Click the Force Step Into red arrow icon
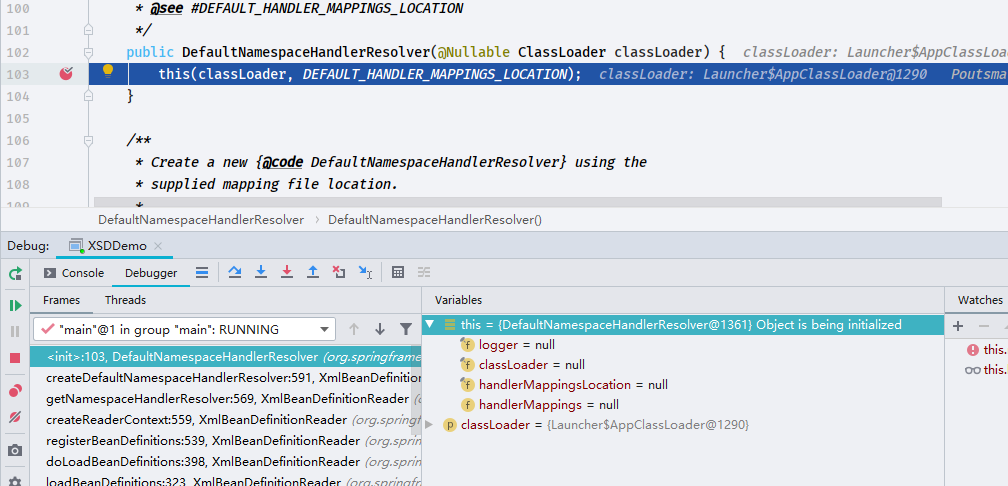Image resolution: width=1008 pixels, height=486 pixels. (287, 273)
